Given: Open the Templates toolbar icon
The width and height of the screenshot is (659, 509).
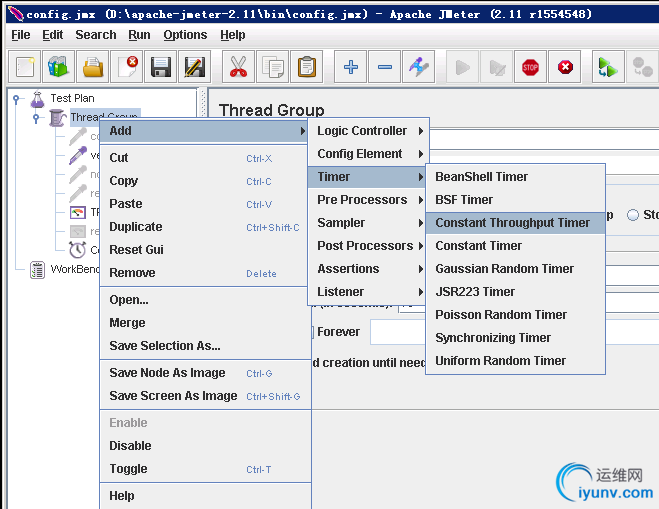Looking at the screenshot, I should 58,67.
